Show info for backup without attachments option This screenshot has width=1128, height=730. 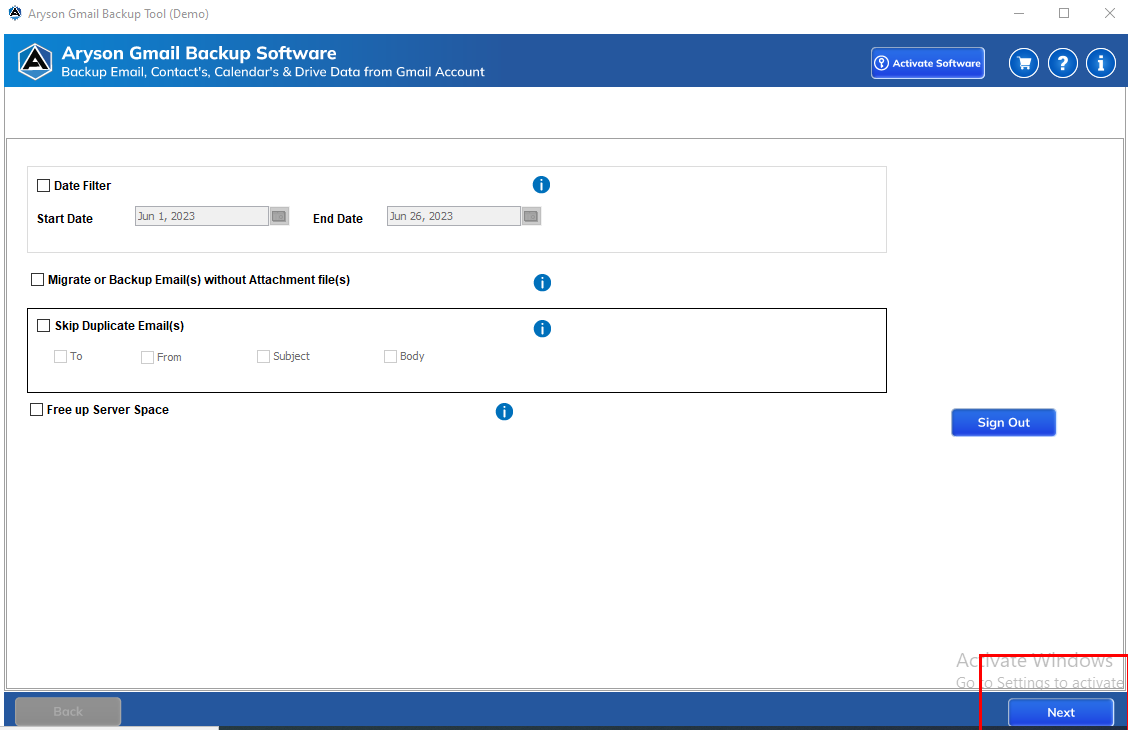[542, 283]
